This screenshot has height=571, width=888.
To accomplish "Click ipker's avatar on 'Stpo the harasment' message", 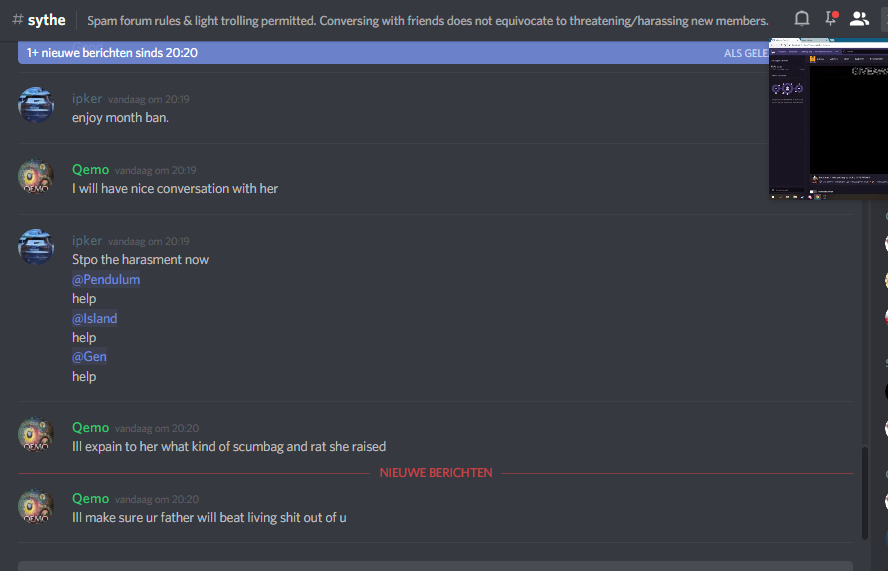I will click(36, 247).
